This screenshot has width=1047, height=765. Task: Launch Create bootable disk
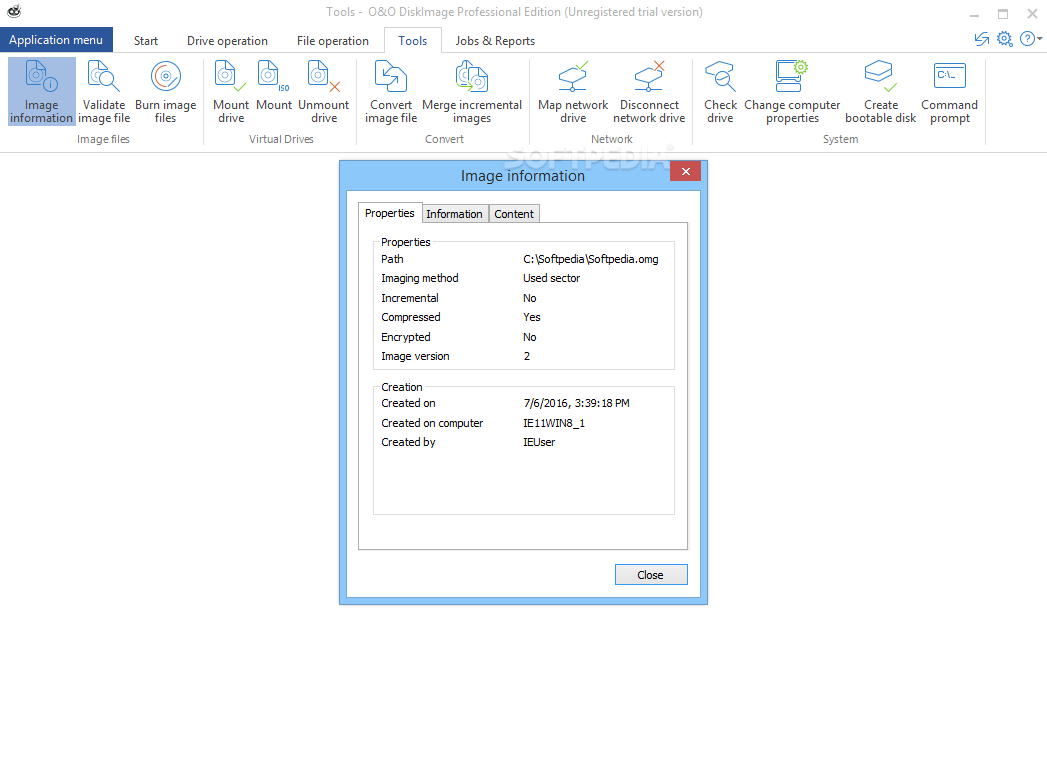point(881,91)
